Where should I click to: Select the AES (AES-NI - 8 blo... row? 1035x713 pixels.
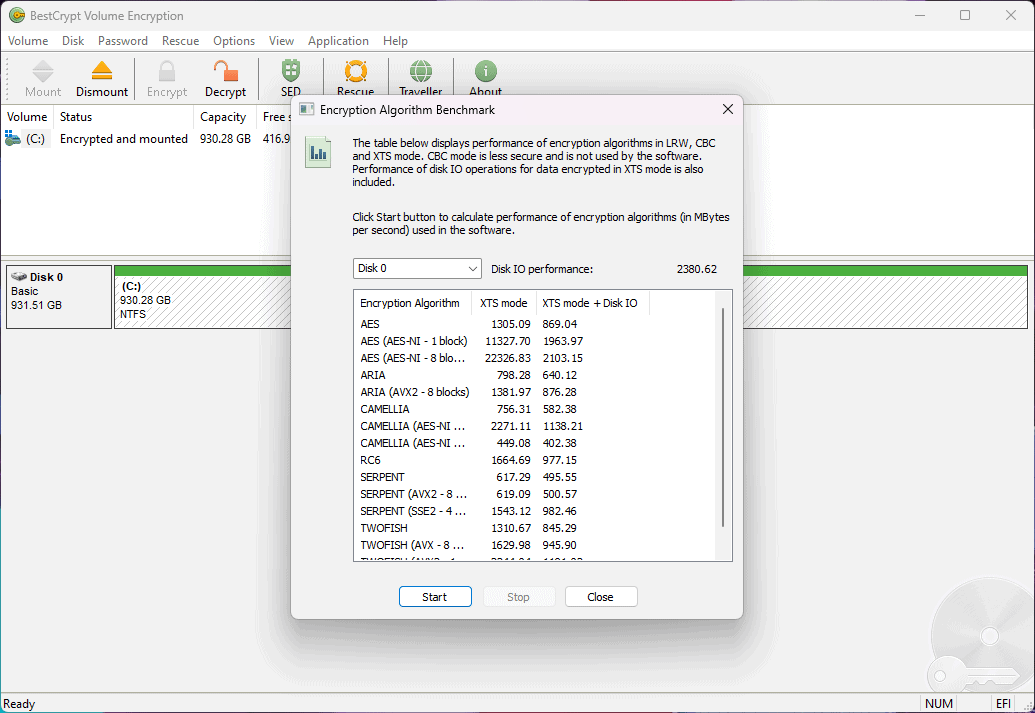[535, 358]
